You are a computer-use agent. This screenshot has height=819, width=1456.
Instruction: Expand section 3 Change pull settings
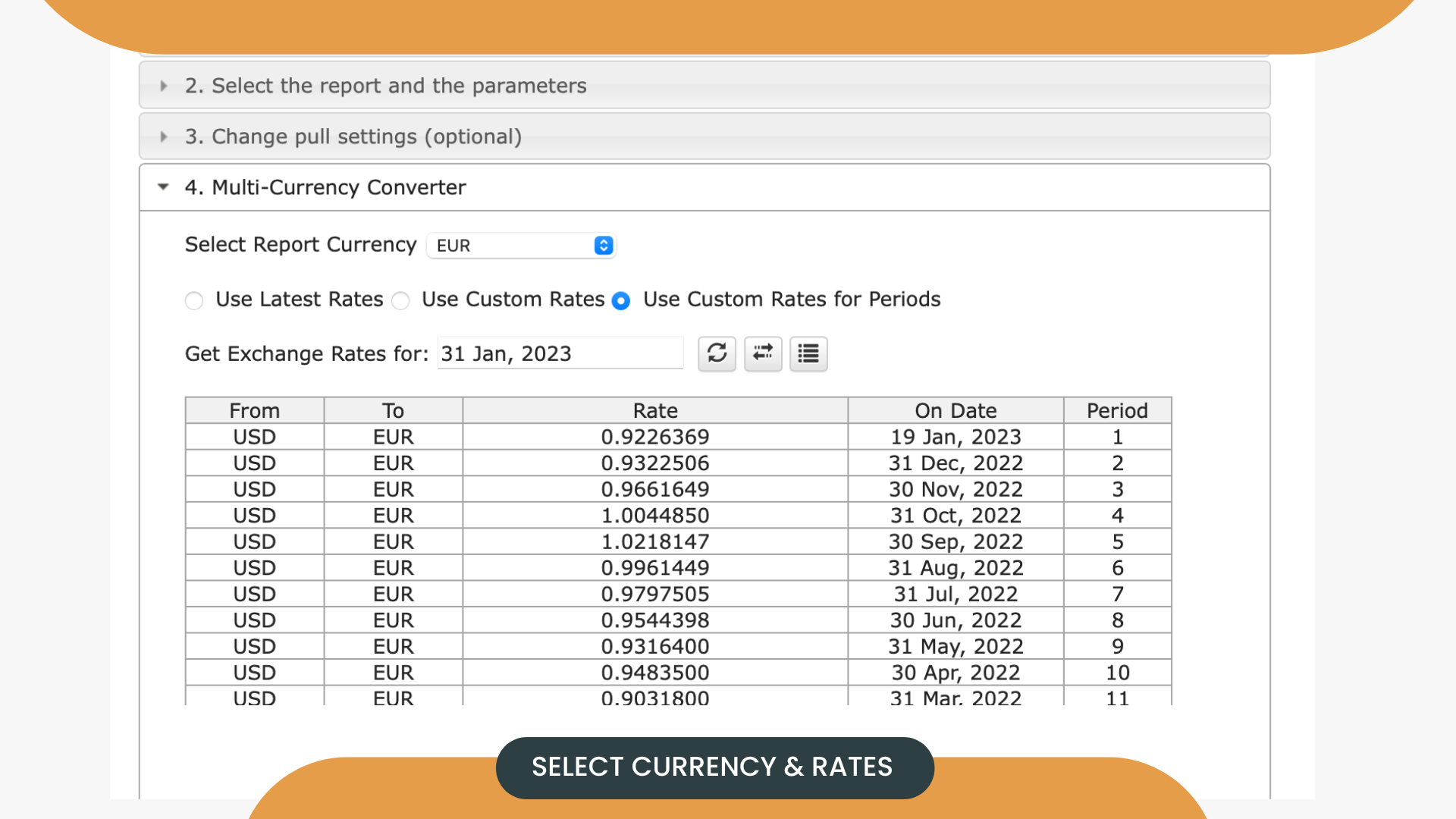click(x=353, y=136)
